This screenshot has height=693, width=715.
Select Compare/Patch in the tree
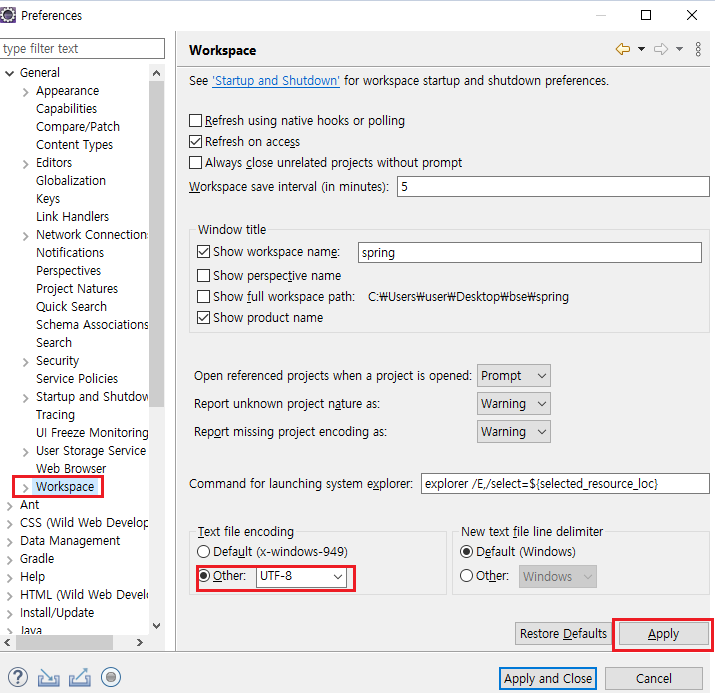click(x=78, y=126)
